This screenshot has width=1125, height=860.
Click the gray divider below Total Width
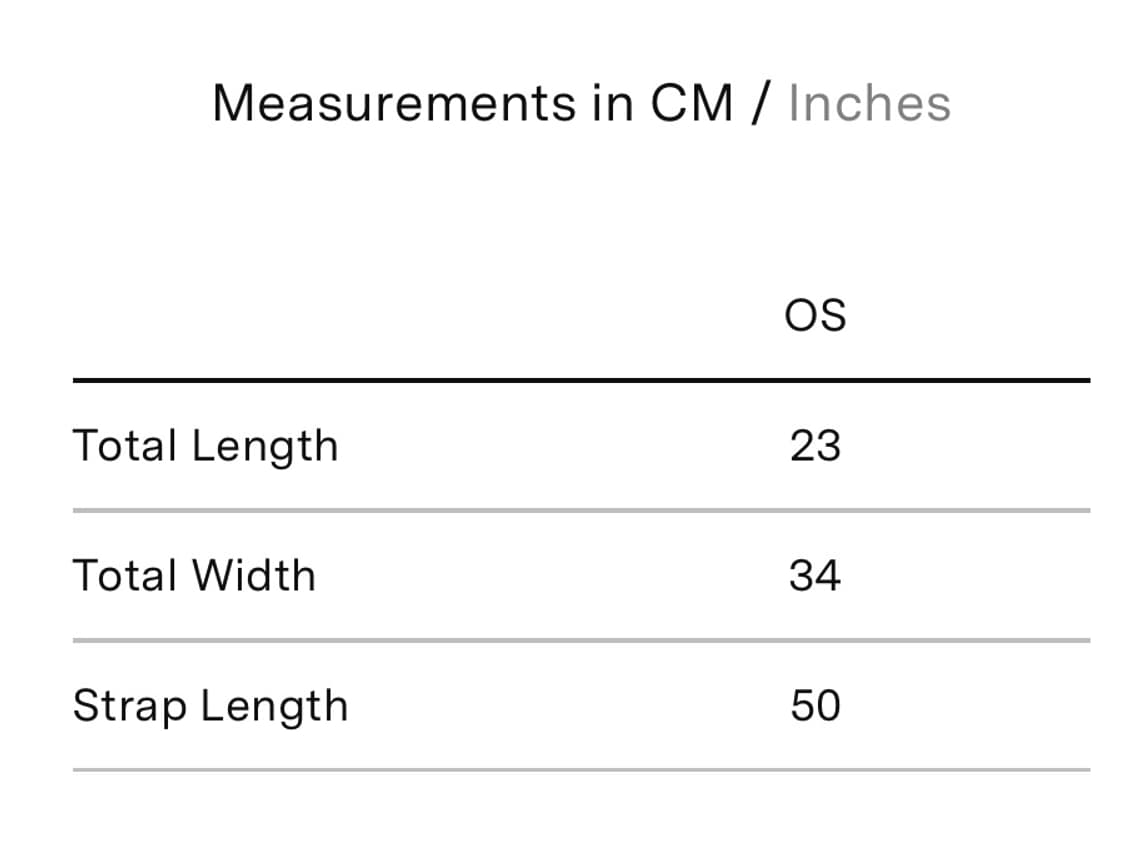[581, 641]
